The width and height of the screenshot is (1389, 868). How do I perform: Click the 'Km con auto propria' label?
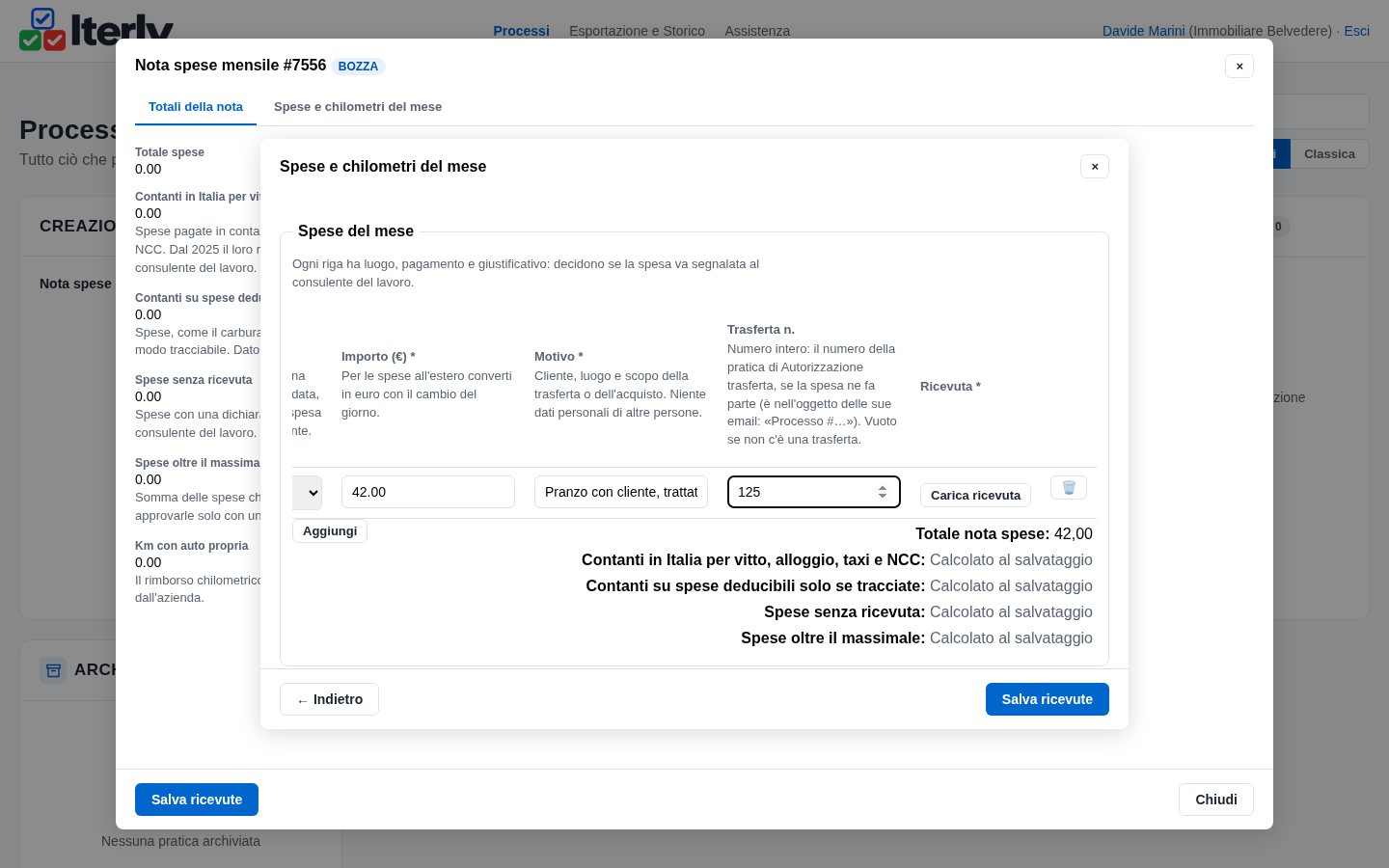(x=192, y=546)
